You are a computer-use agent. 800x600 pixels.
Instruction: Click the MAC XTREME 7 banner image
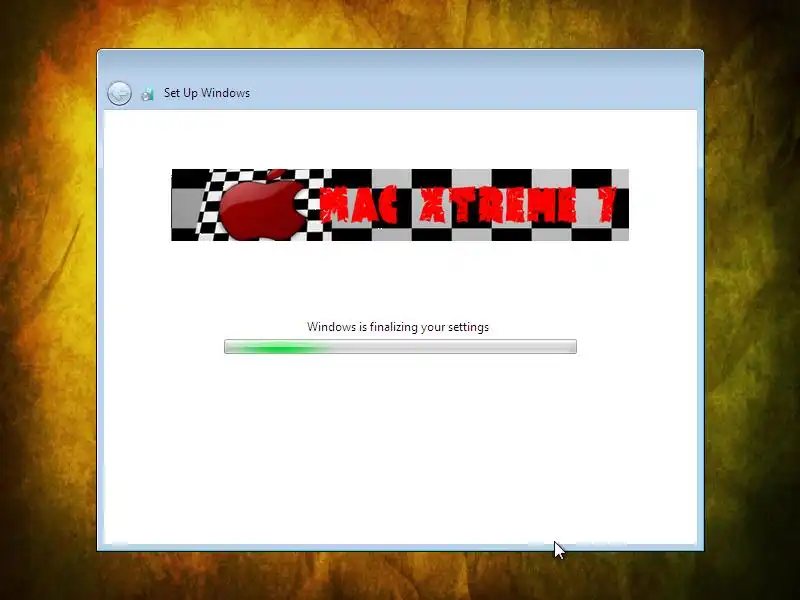(x=400, y=205)
